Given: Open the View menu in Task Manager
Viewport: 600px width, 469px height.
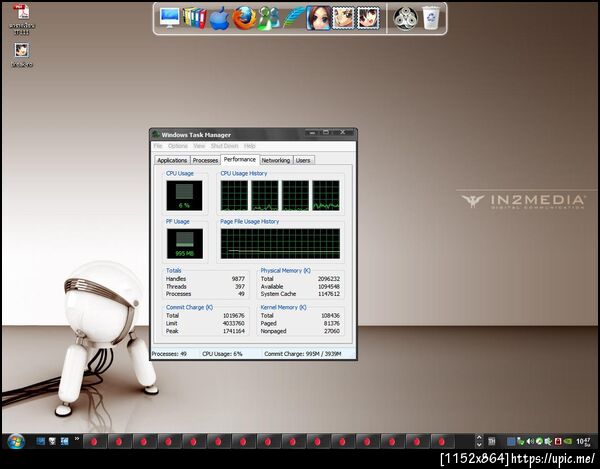Looking at the screenshot, I should (199, 146).
